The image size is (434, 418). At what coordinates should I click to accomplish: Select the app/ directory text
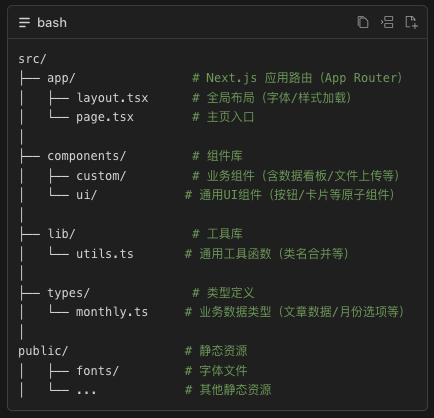pos(61,78)
